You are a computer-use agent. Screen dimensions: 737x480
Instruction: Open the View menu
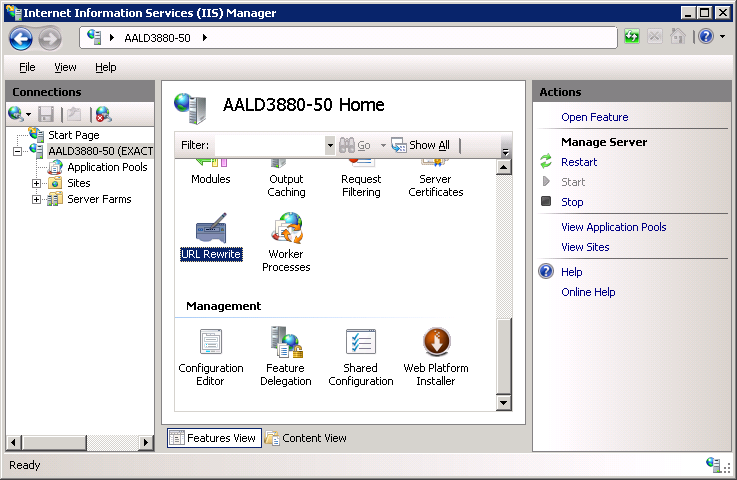[x=65, y=67]
